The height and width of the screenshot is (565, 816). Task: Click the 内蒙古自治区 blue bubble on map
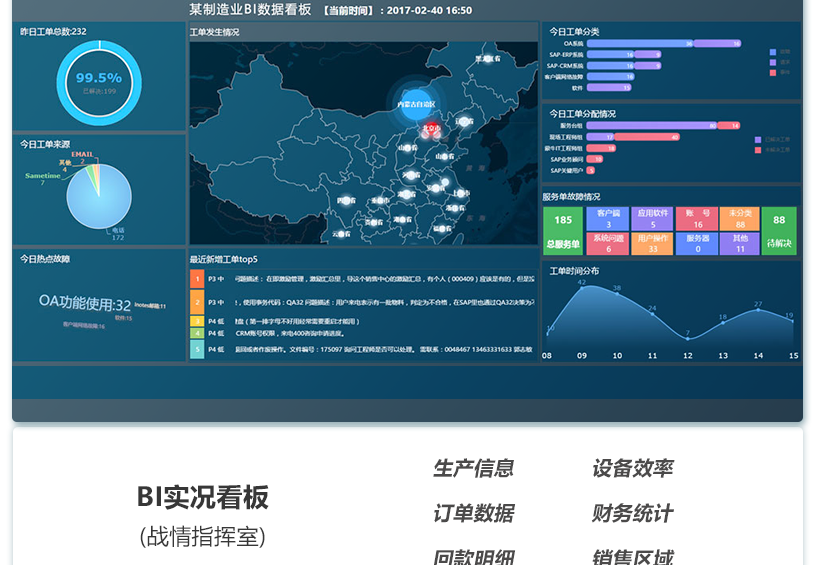(415, 104)
